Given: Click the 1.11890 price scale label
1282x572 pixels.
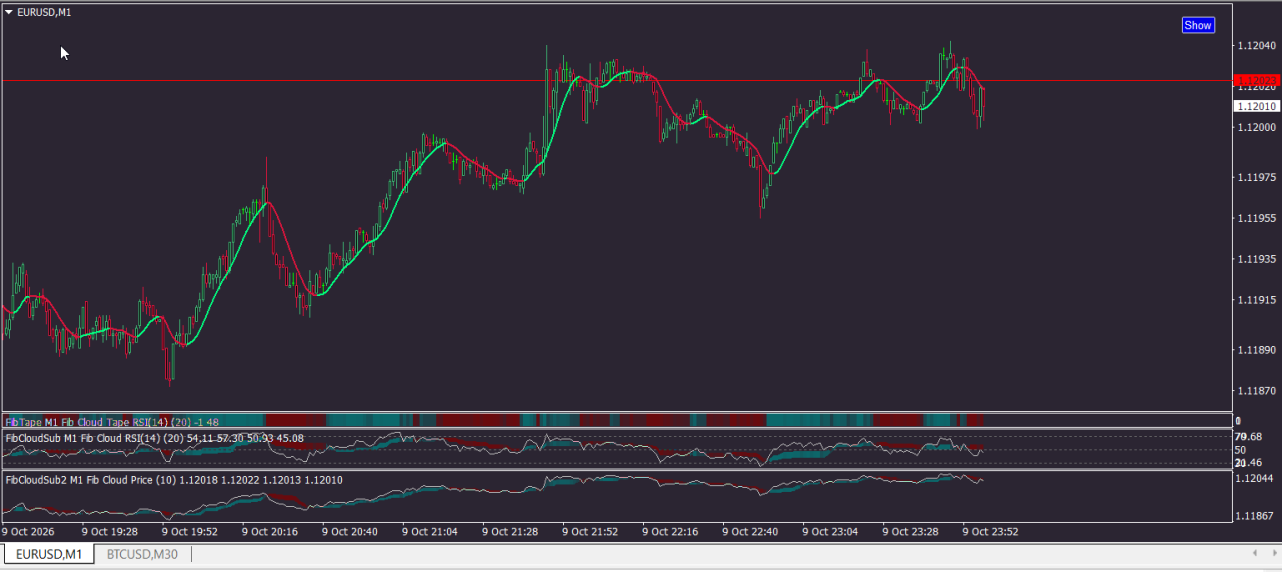Looking at the screenshot, I should (x=1256, y=350).
